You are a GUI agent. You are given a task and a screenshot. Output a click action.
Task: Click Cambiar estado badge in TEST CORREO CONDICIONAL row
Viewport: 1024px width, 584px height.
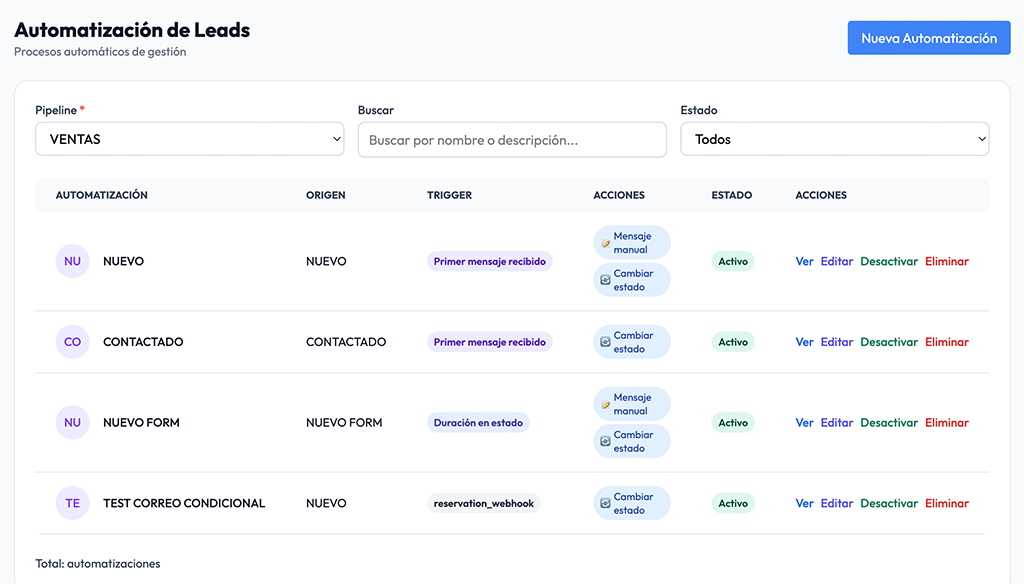coord(631,503)
